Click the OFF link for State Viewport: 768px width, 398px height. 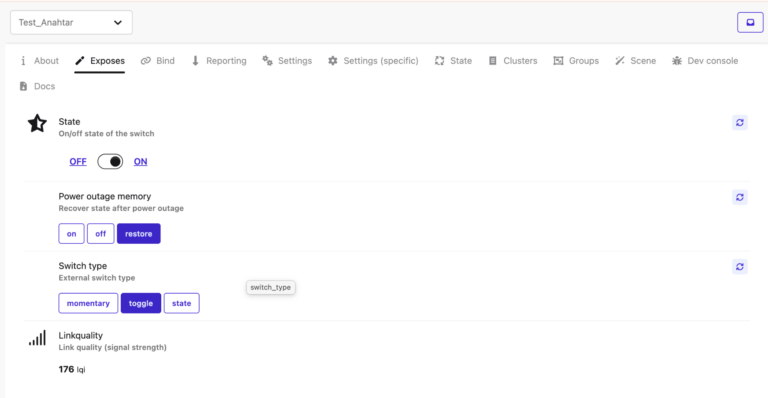(x=78, y=162)
